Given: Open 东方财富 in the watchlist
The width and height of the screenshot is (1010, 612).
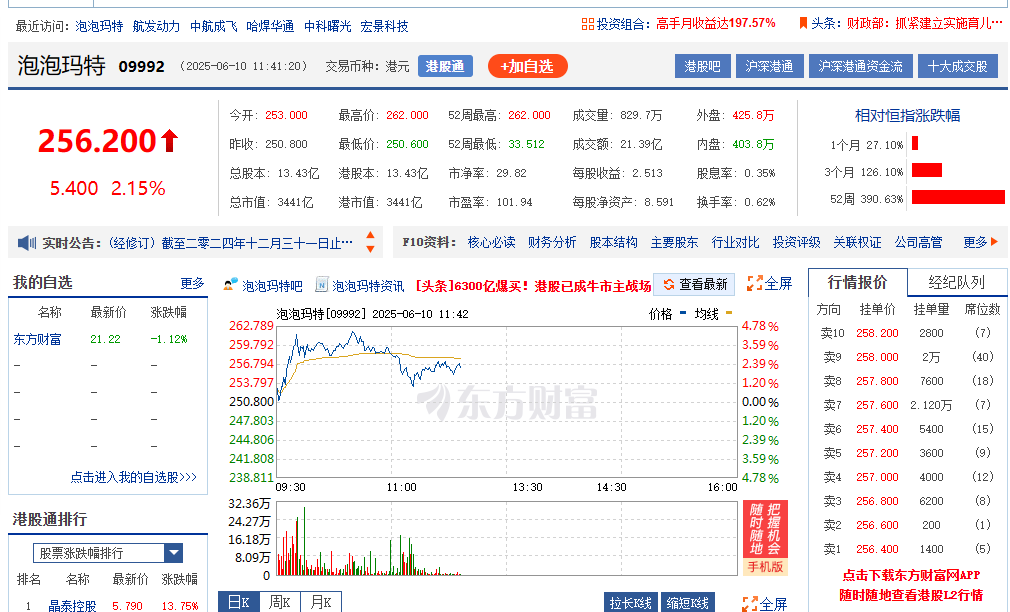Looking at the screenshot, I should coord(37,339).
